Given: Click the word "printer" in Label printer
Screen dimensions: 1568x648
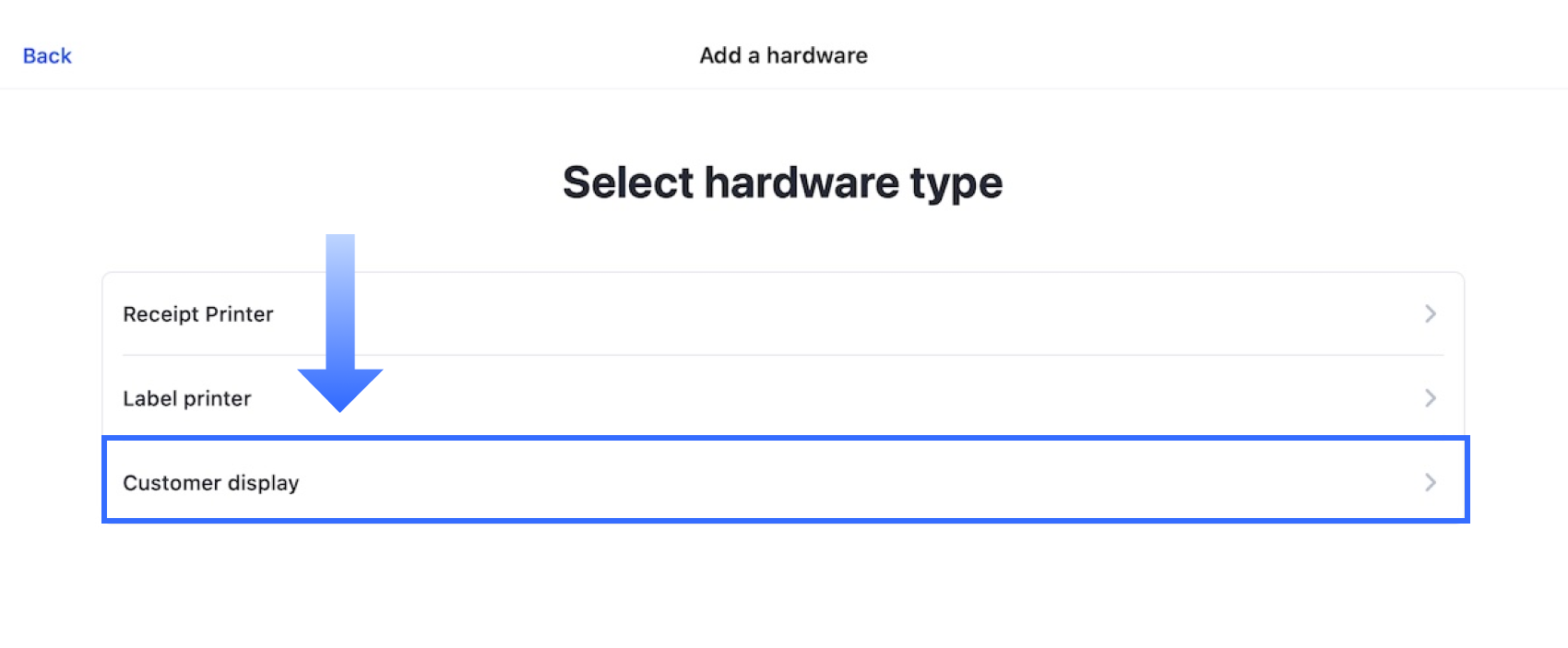Looking at the screenshot, I should (x=218, y=399).
